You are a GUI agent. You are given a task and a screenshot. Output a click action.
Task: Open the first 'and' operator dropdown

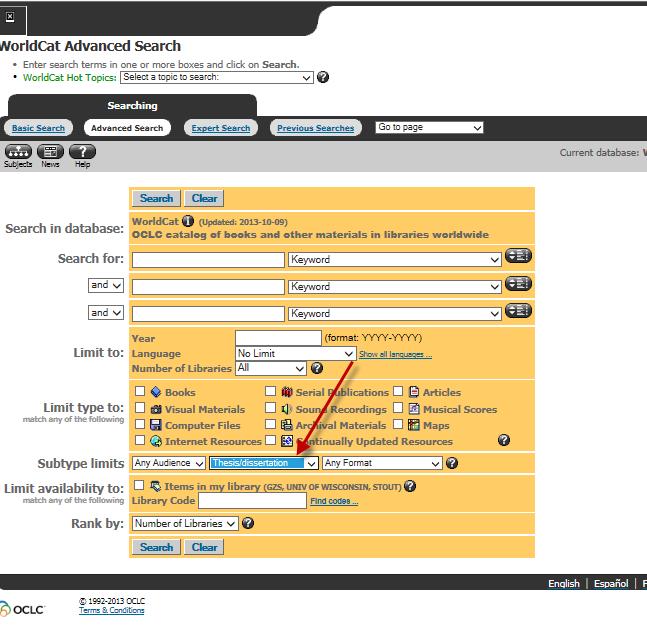click(x=106, y=285)
